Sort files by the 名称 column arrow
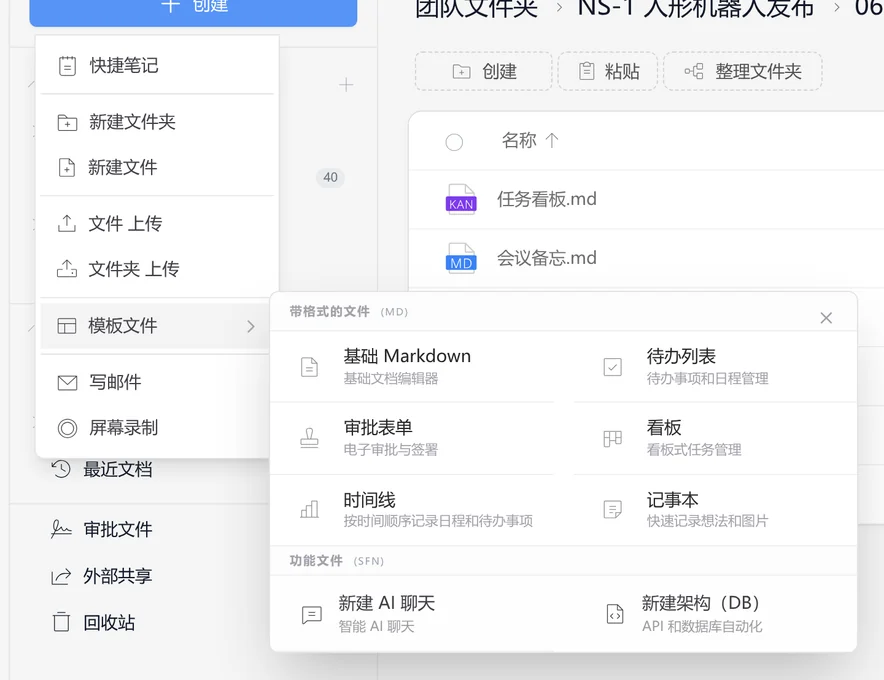Screen dimensions: 884x680 (x=552, y=140)
